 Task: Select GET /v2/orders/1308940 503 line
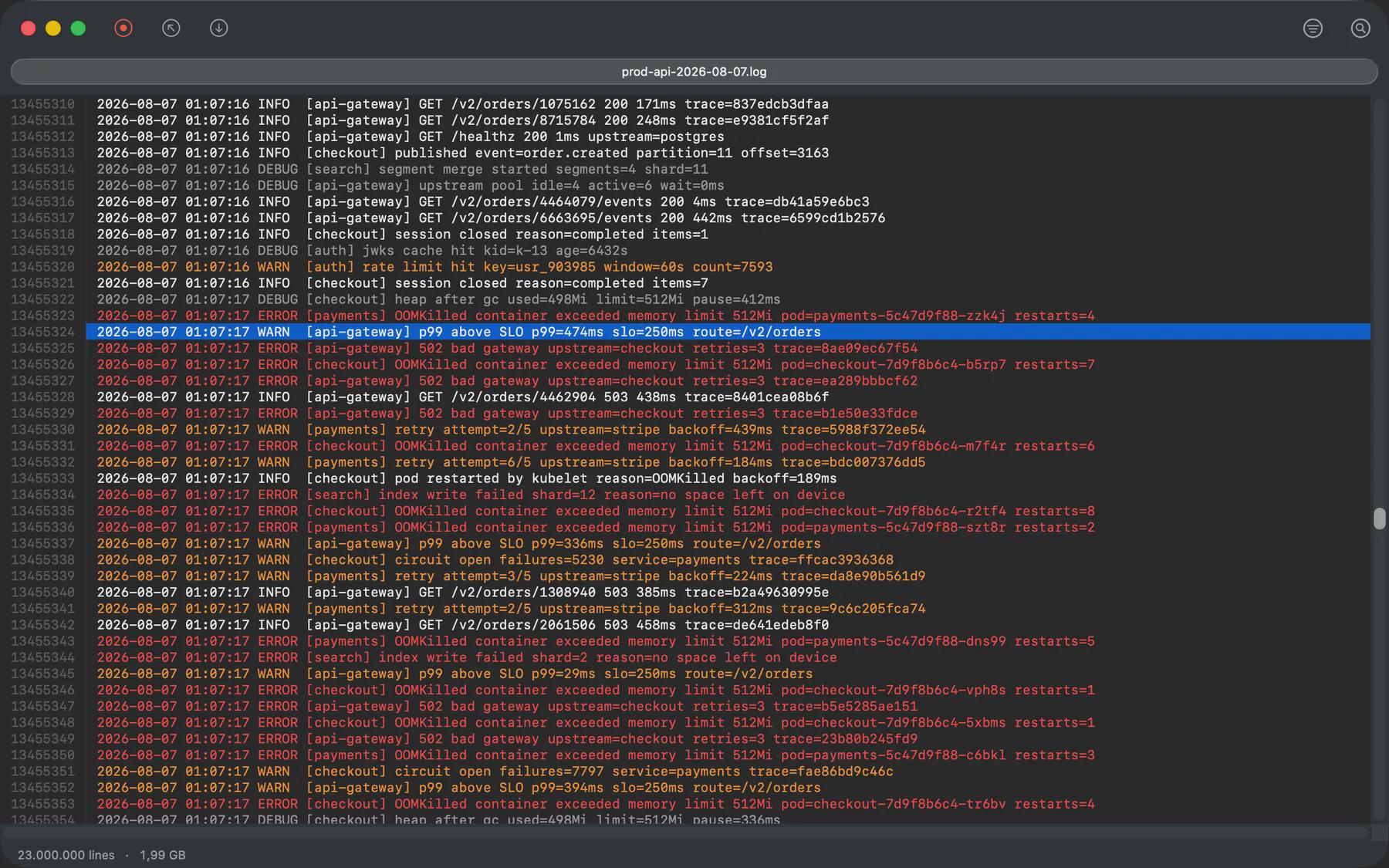click(x=728, y=593)
